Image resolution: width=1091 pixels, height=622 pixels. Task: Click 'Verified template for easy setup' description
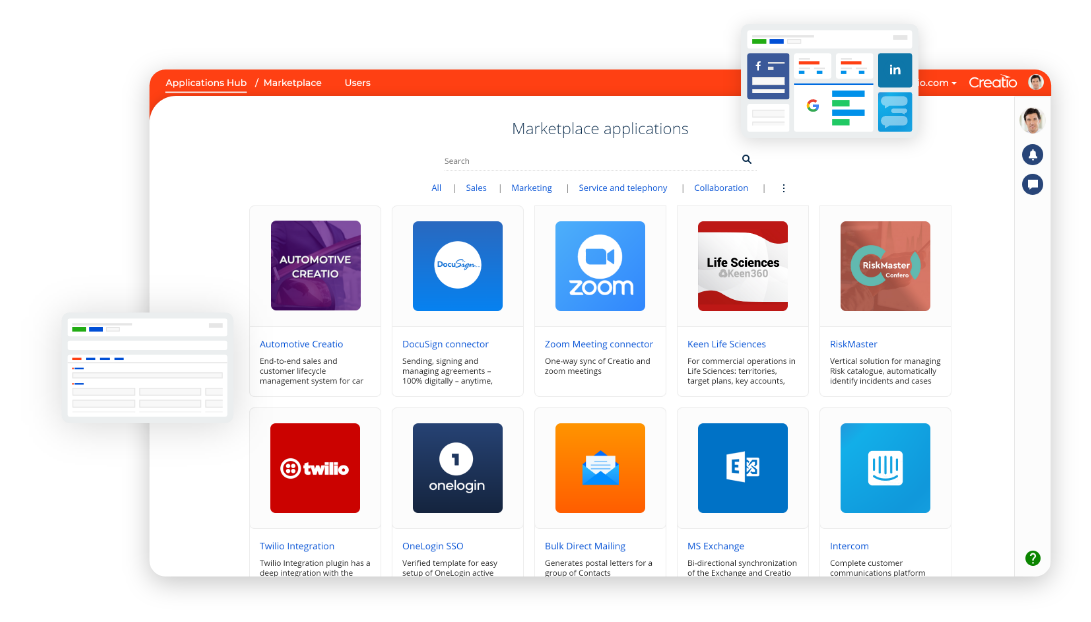coord(449,568)
